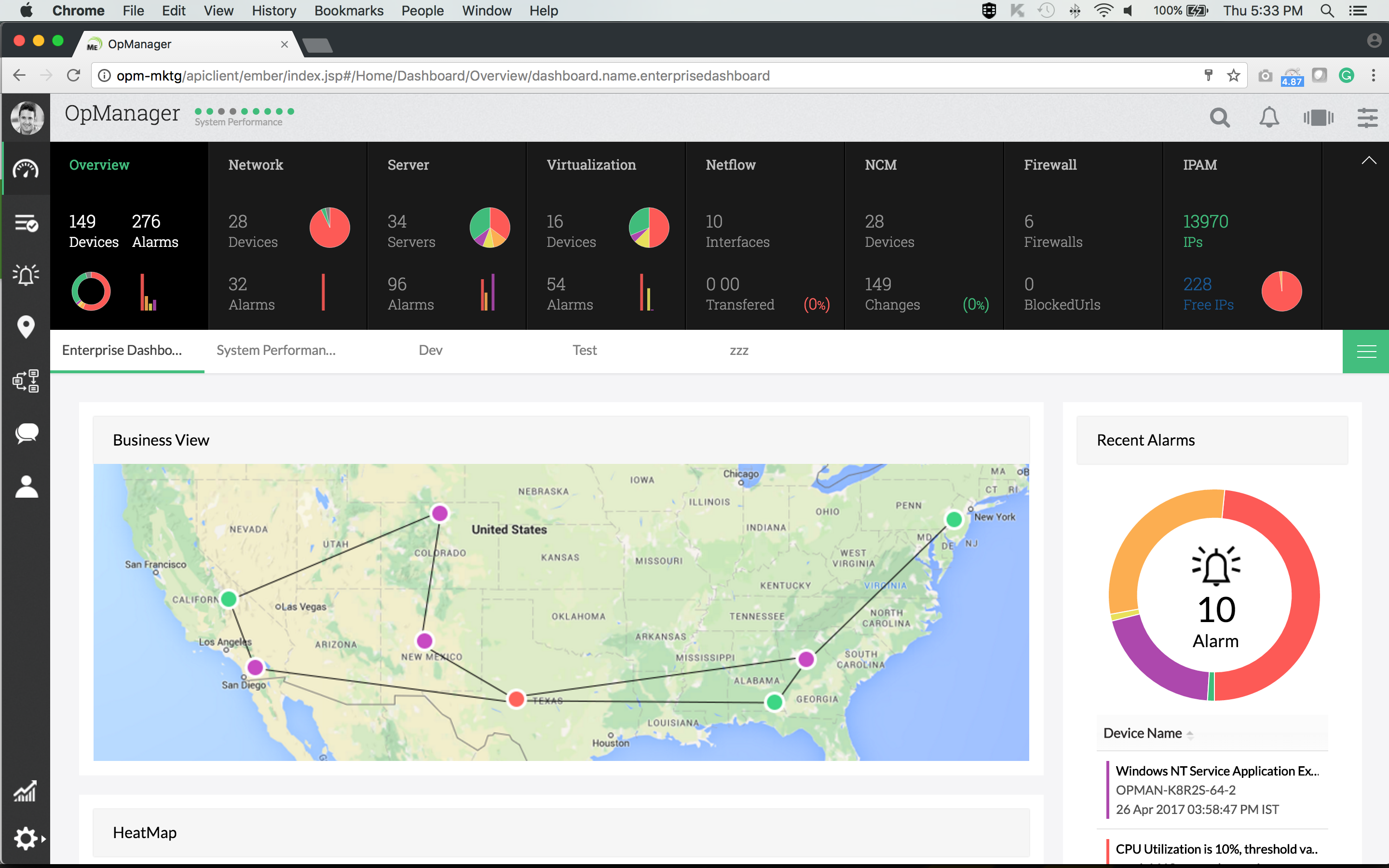The height and width of the screenshot is (868, 1389).
Task: Click the camera extension icon
Action: point(1265,76)
